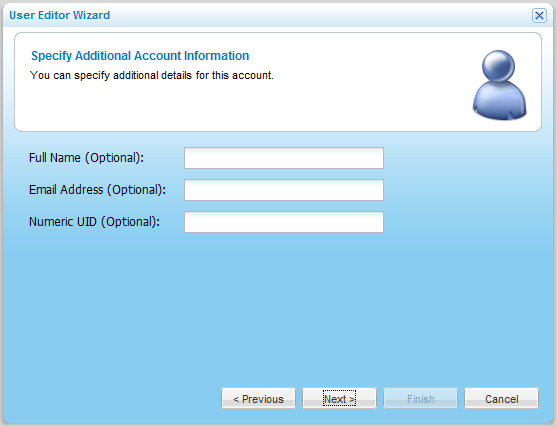Viewport: 558px width, 427px height.
Task: Click the 'Full Name (Optional):' label
Action: tap(86, 158)
